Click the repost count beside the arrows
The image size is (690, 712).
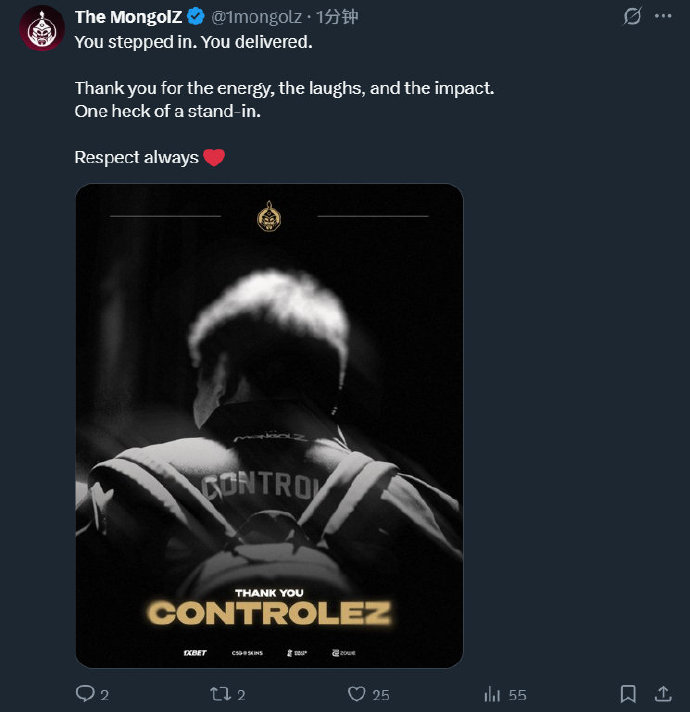(242, 695)
